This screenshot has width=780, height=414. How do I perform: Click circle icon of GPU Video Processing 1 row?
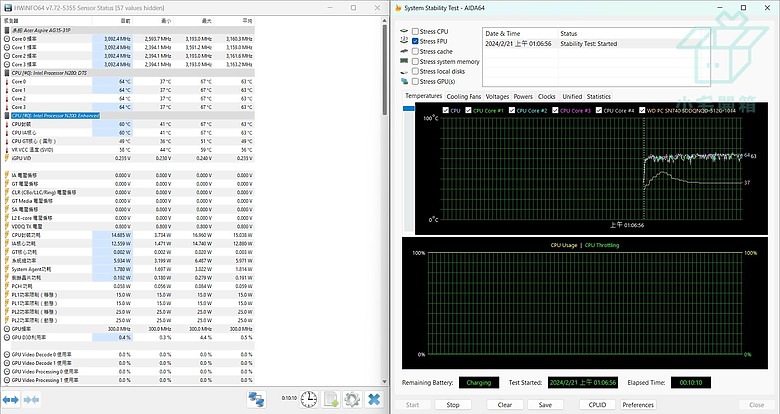(x=7, y=380)
